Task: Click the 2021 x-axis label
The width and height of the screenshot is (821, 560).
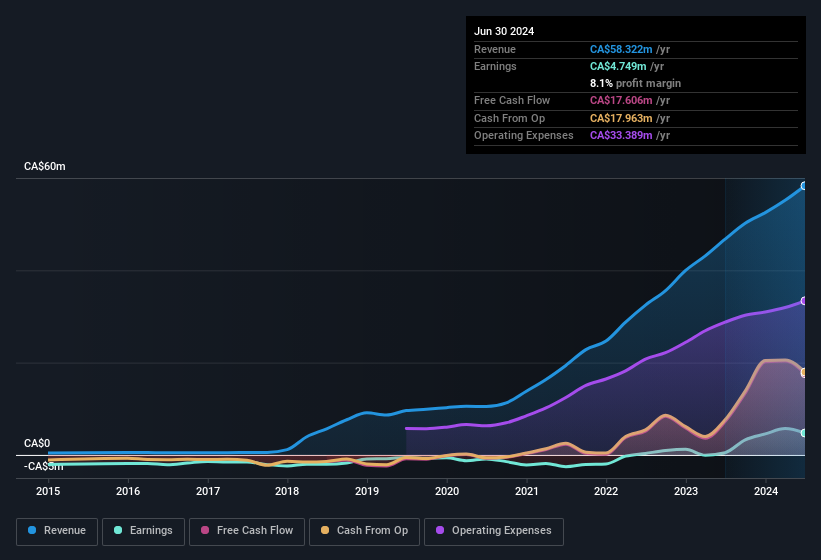Action: 527,491
